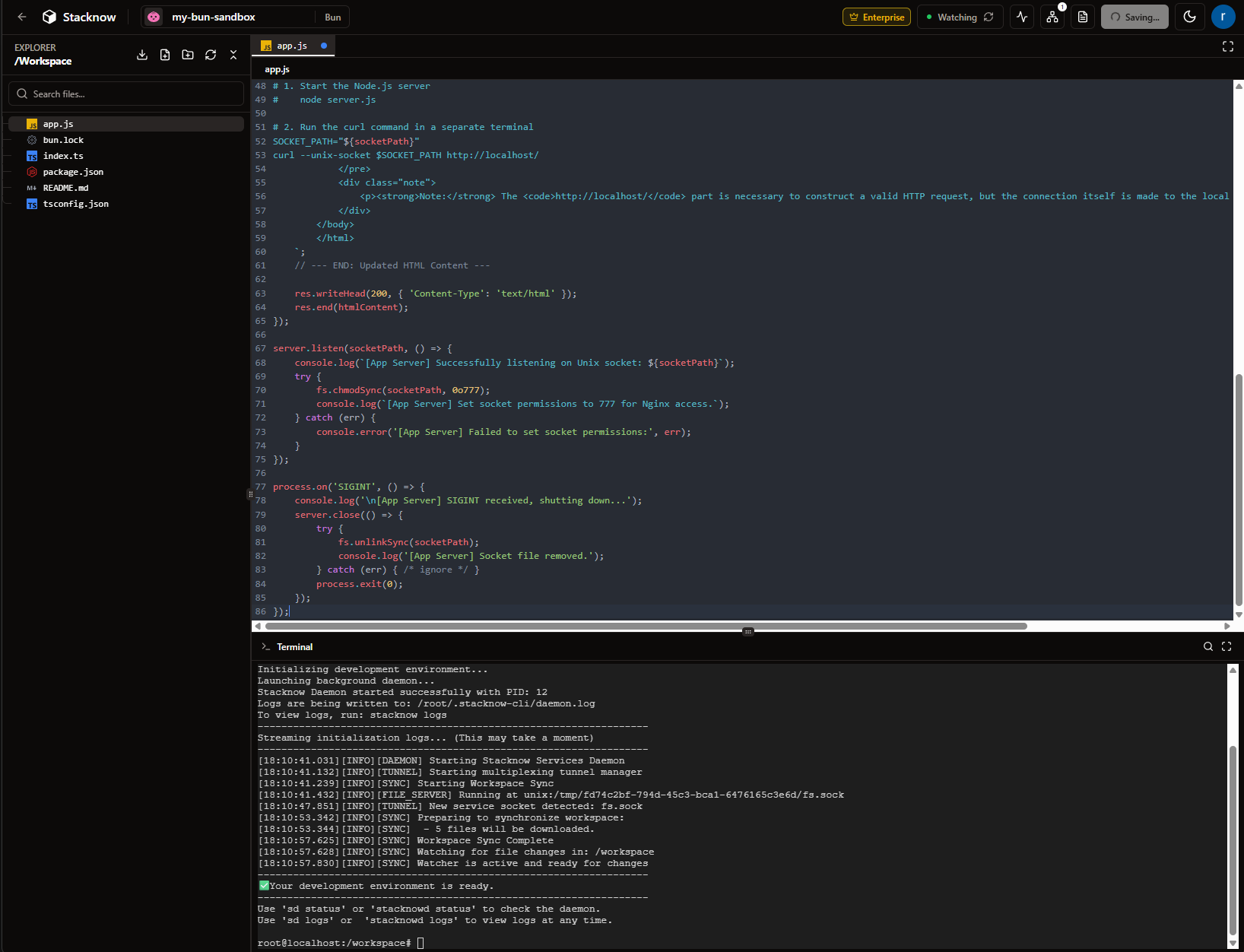Open the activity pulse monitor icon

coord(1022,17)
